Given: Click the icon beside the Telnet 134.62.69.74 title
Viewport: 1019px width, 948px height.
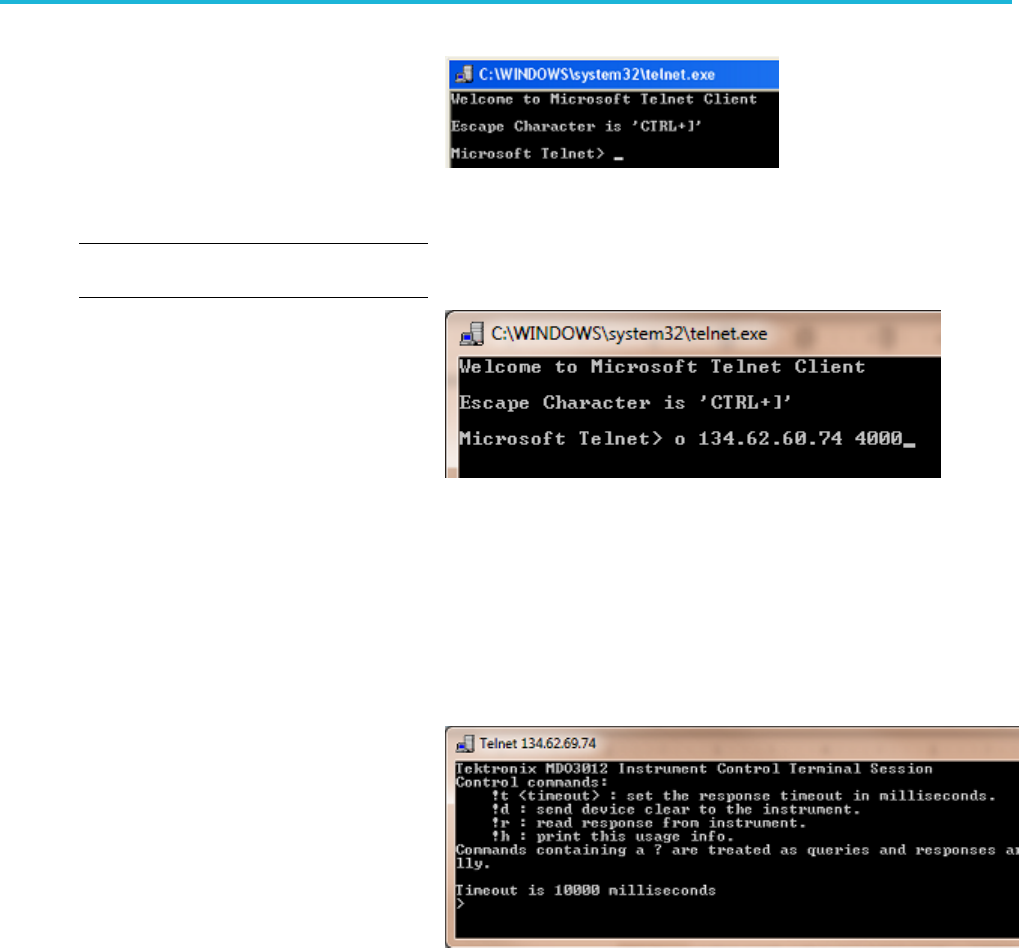Looking at the screenshot, I should tap(465, 743).
